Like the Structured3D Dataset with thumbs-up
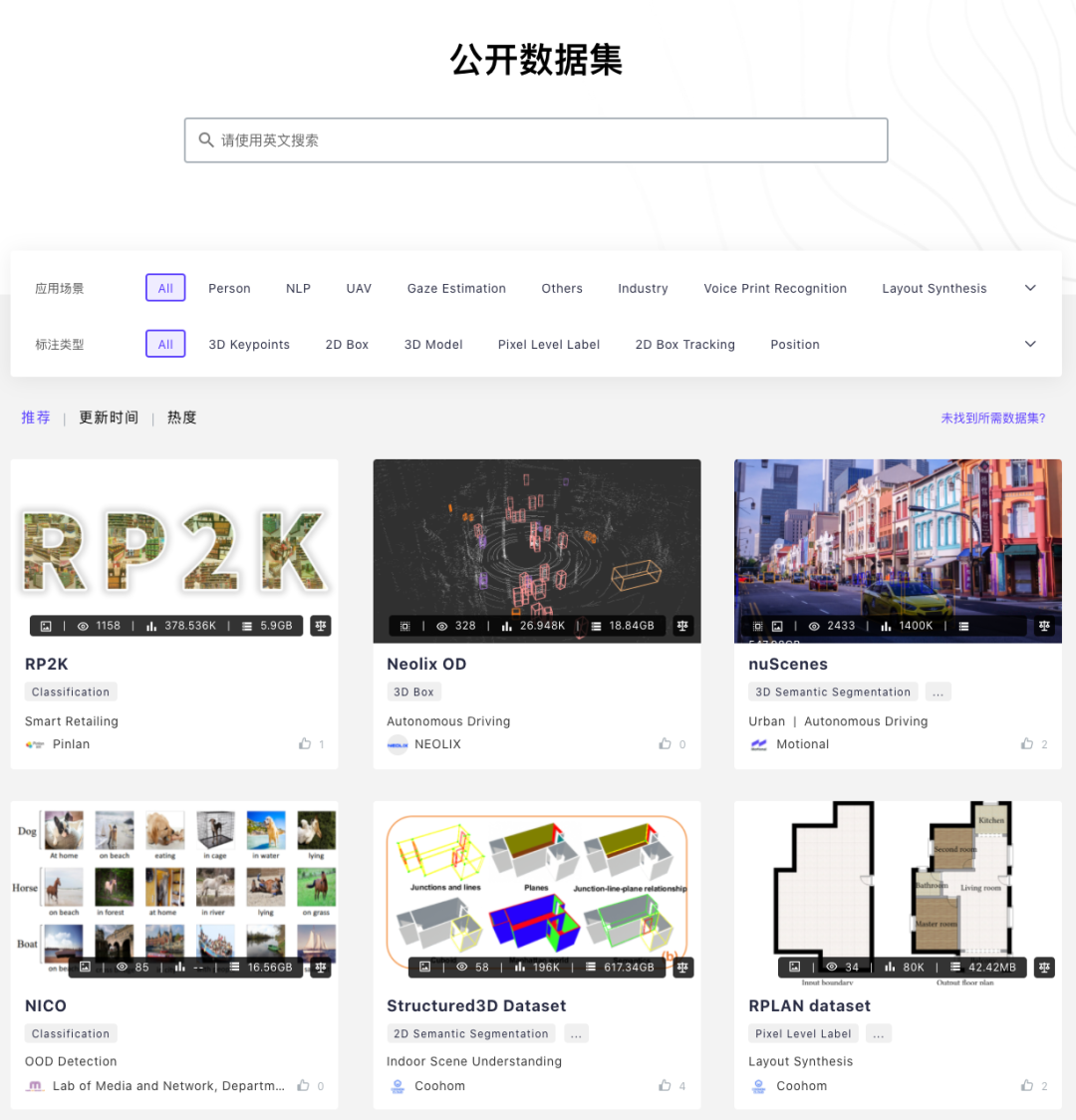The height and width of the screenshot is (1120, 1076). coord(665,1085)
